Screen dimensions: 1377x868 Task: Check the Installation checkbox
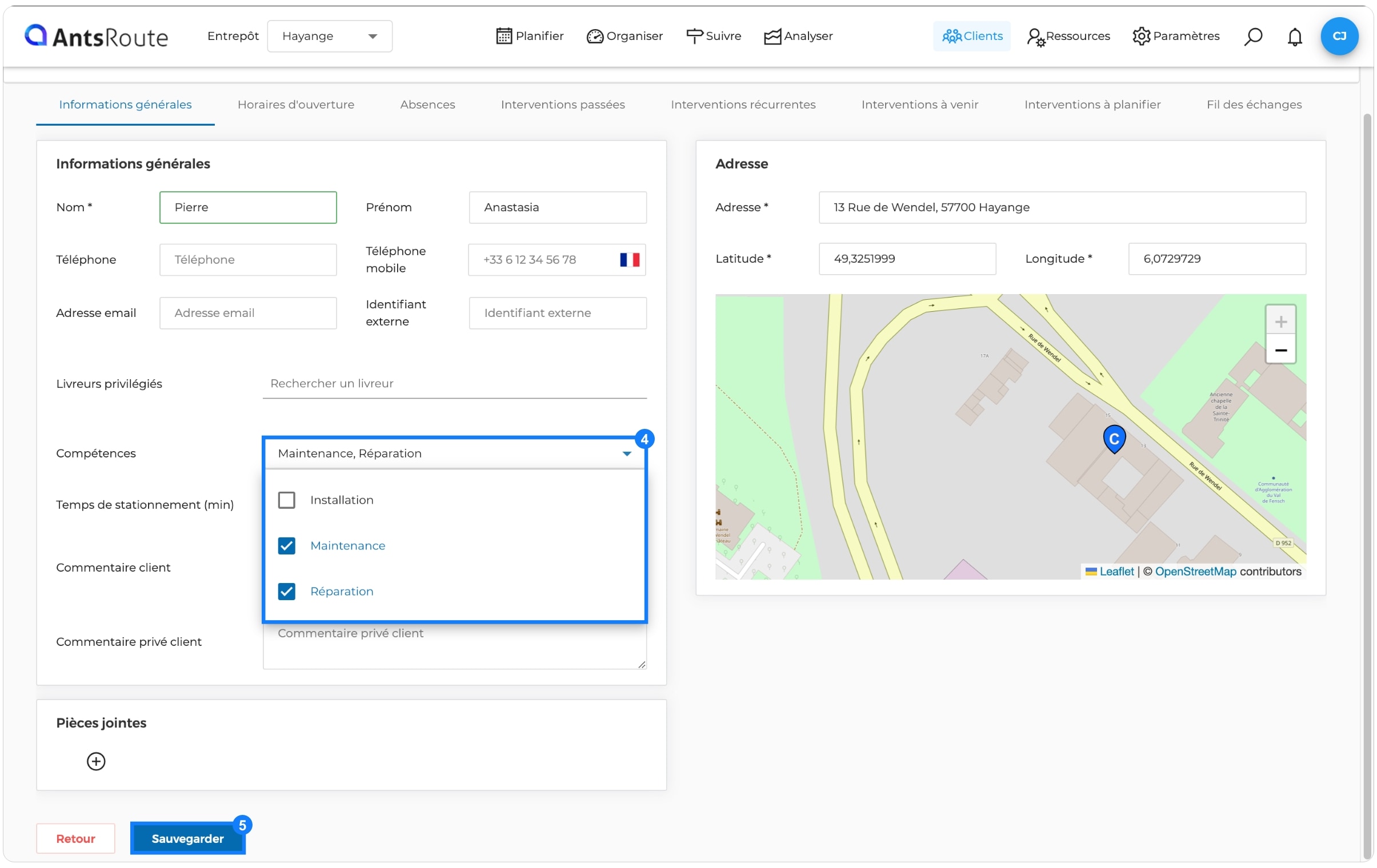286,500
